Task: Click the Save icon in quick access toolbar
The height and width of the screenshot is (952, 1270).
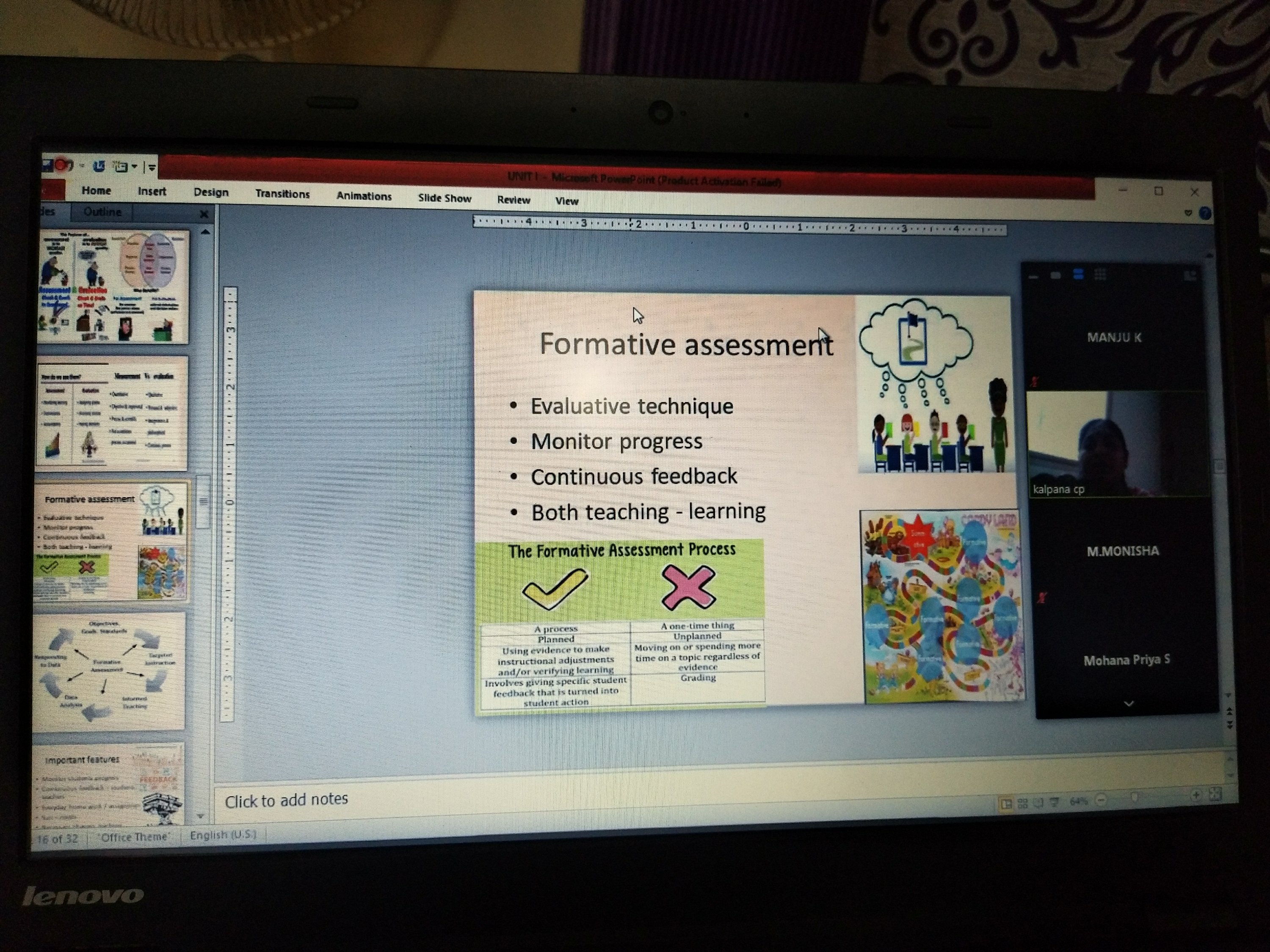Action: [x=48, y=165]
